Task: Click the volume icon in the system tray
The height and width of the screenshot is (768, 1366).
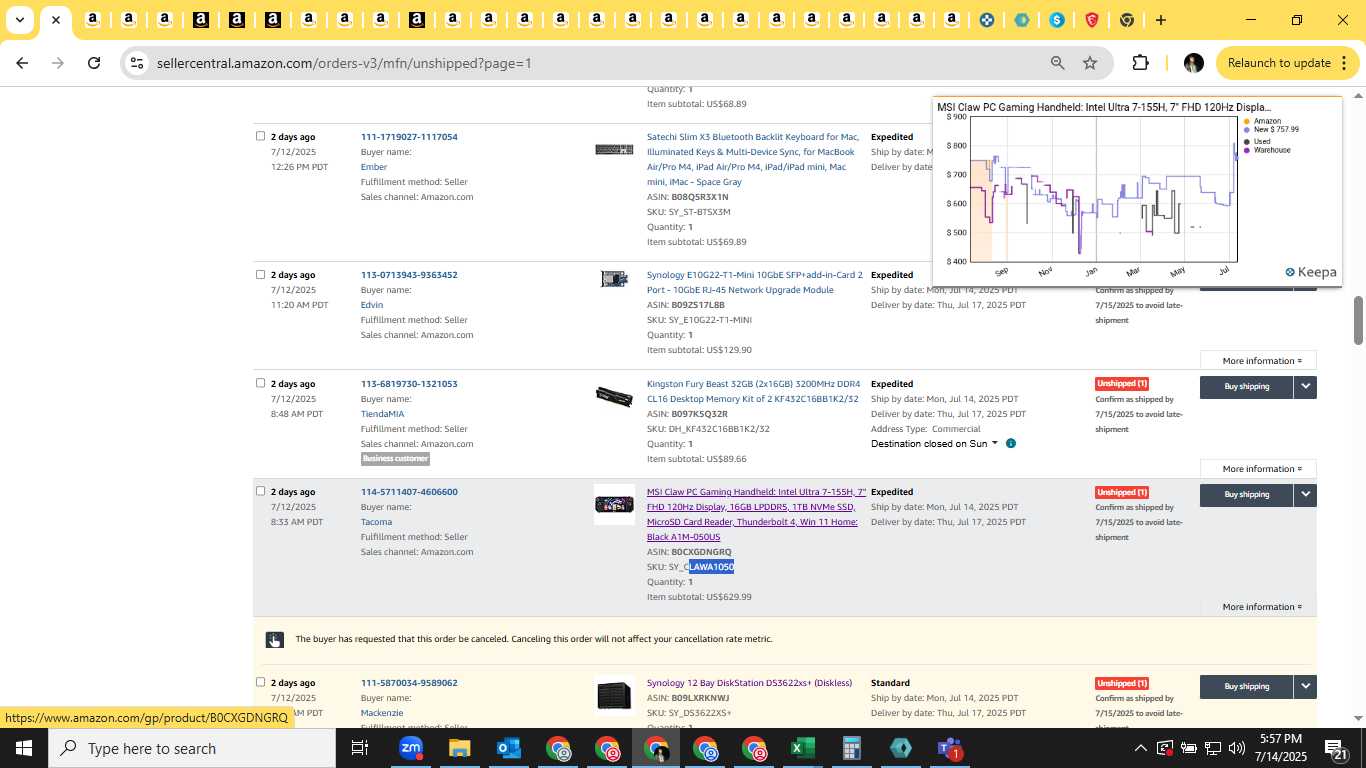Action: coord(1236,748)
